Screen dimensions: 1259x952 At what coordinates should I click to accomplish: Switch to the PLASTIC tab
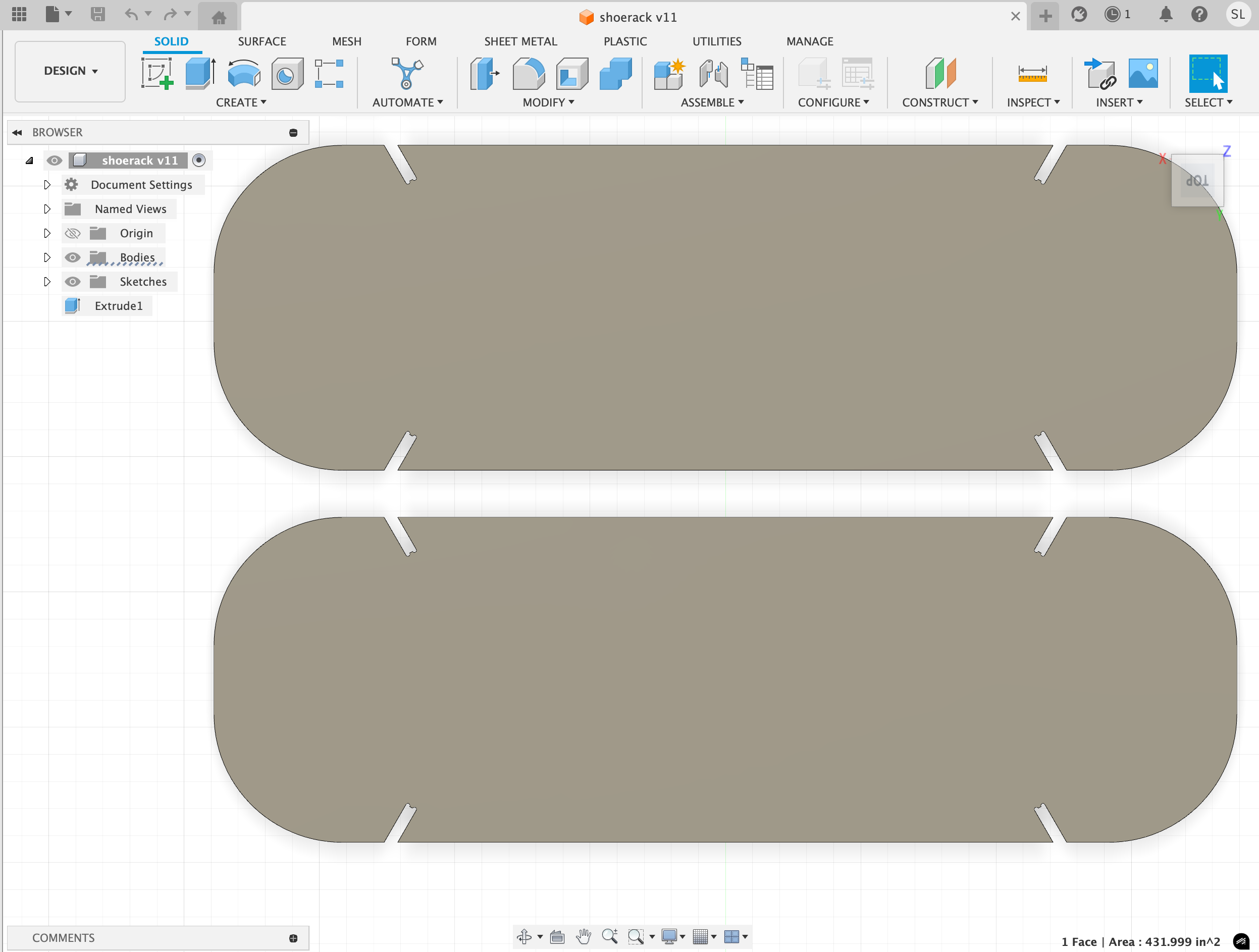pyautogui.click(x=625, y=41)
